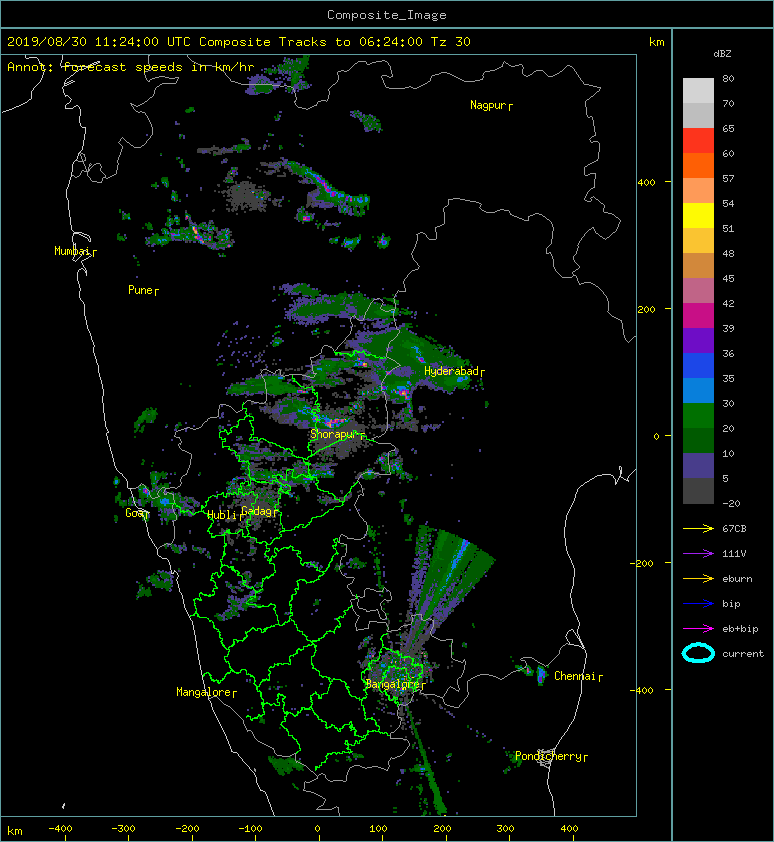The image size is (774, 842).
Task: Click -100 on the bottom axis
Action: coord(250,829)
